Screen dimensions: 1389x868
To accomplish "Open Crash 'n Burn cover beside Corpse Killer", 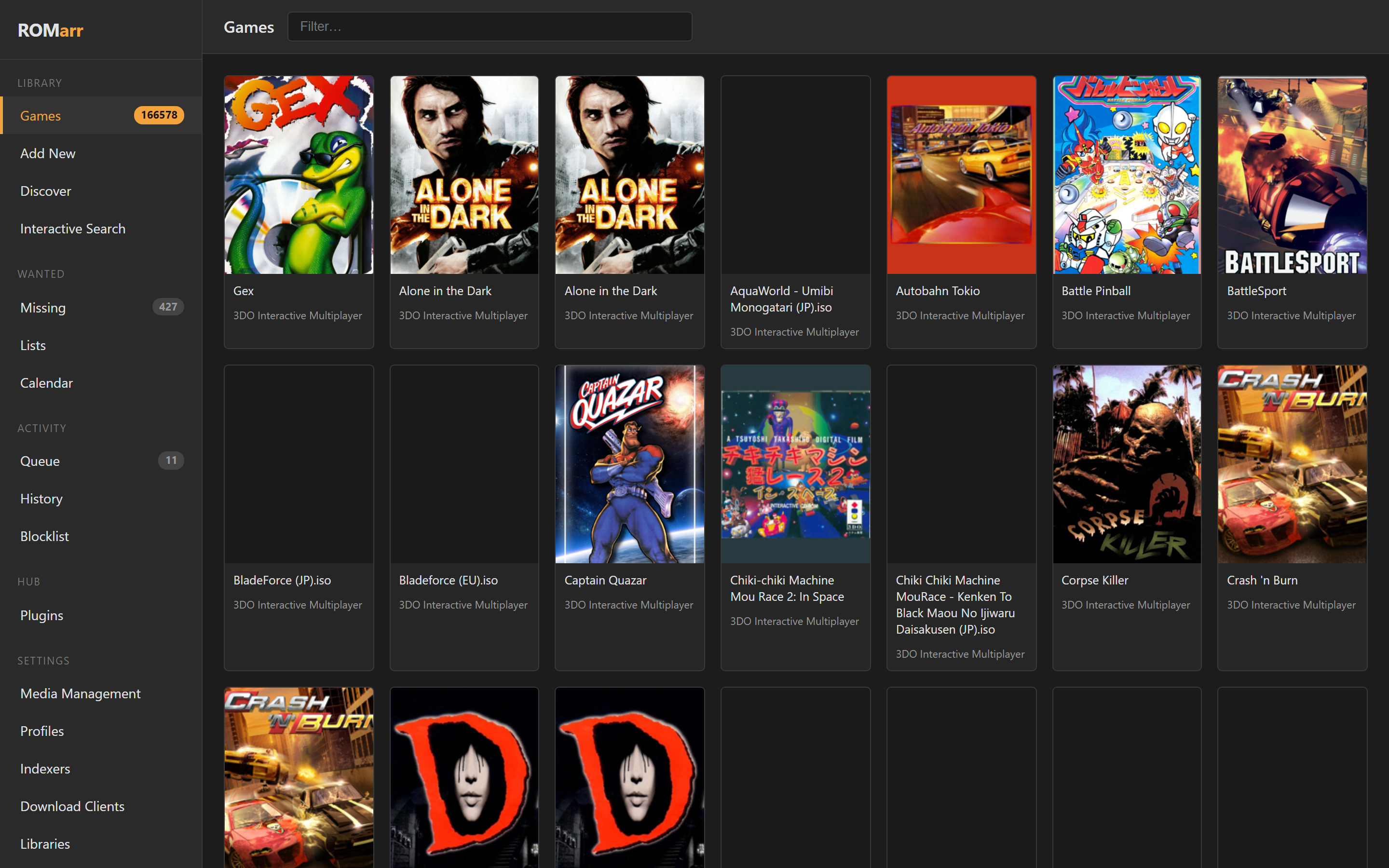I will pos(1293,464).
